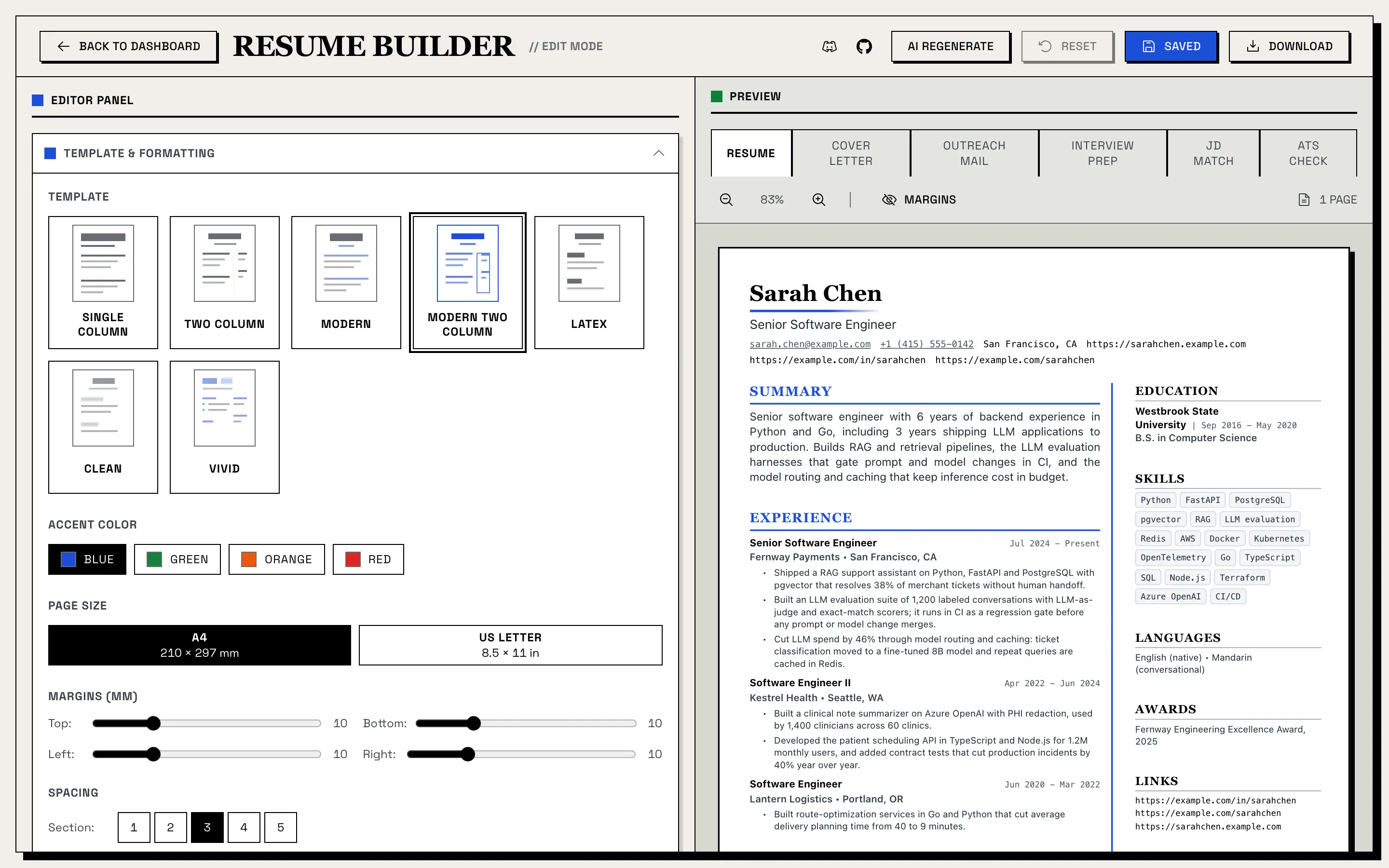Go back to dashboard
Screen dimensions: 1389x868
click(129, 46)
